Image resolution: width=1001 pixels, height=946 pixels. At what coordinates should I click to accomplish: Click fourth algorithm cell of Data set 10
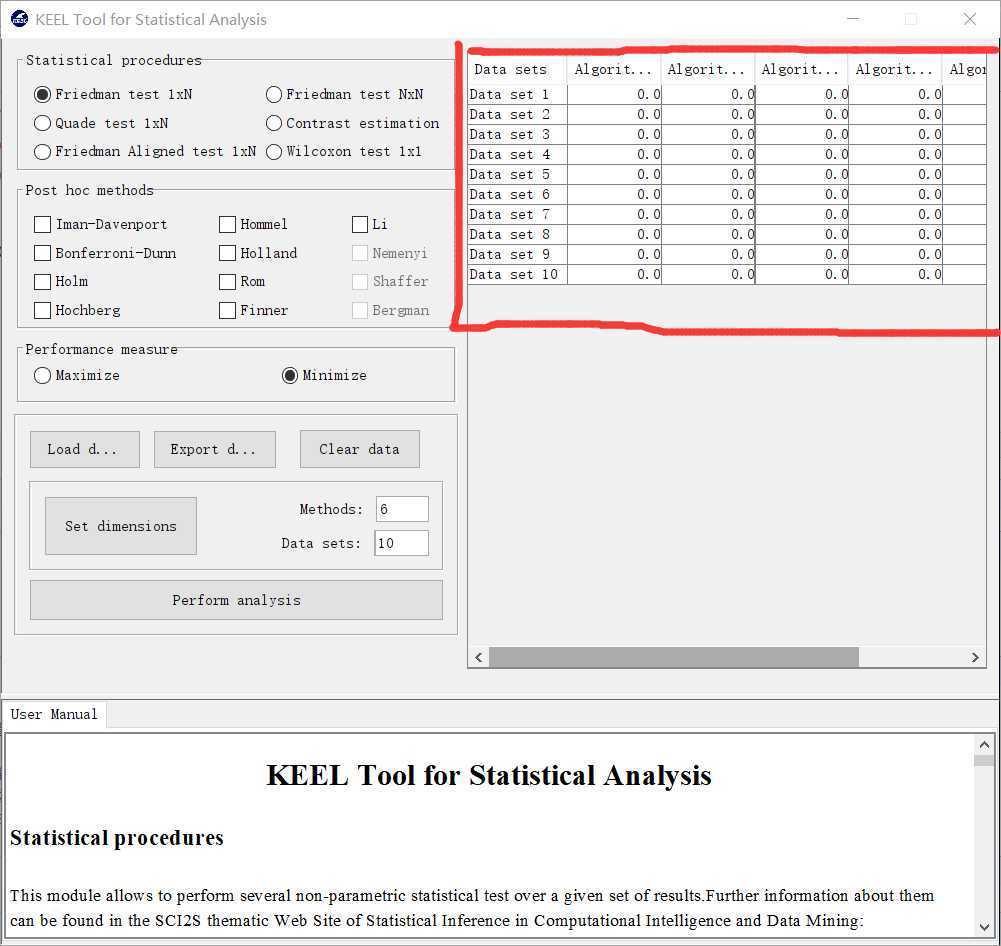[896, 274]
